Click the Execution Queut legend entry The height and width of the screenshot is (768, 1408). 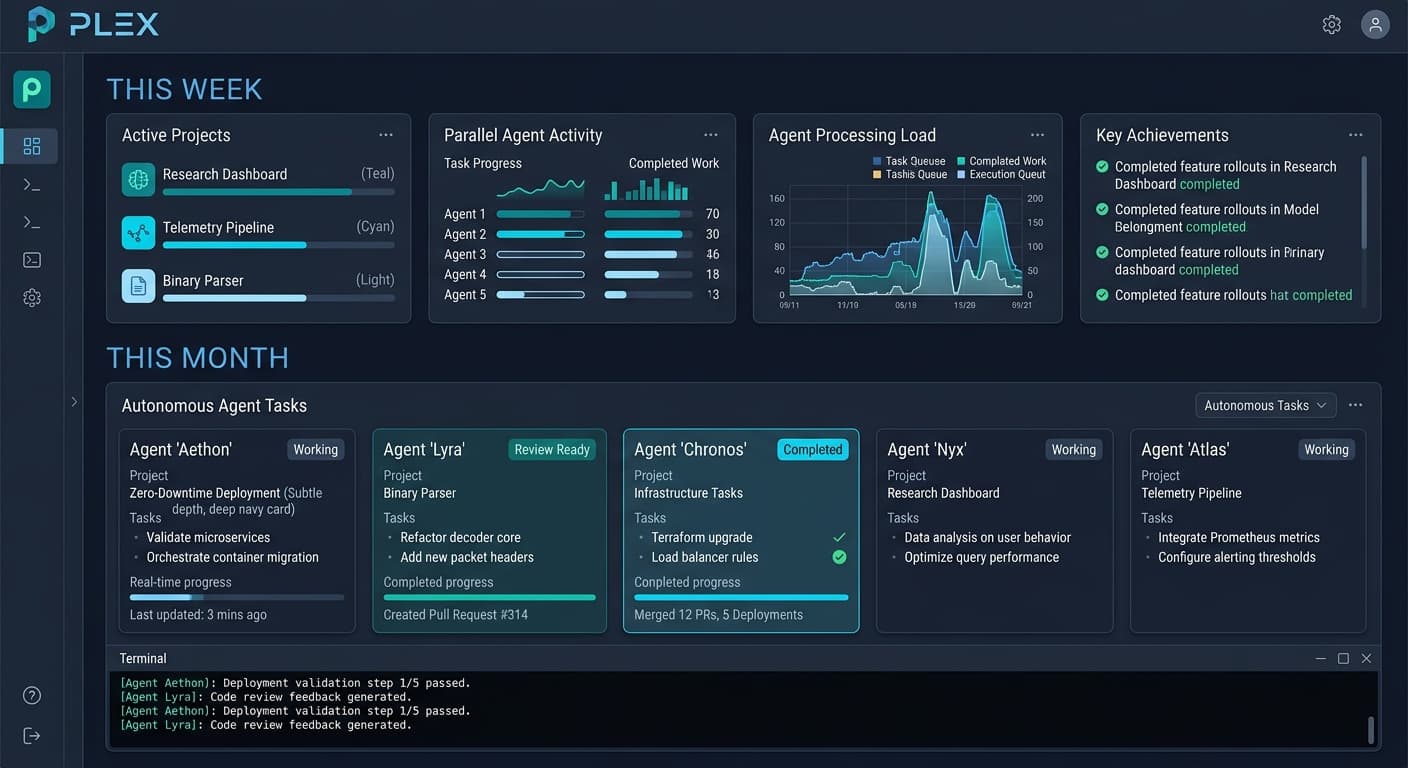tap(1002, 174)
